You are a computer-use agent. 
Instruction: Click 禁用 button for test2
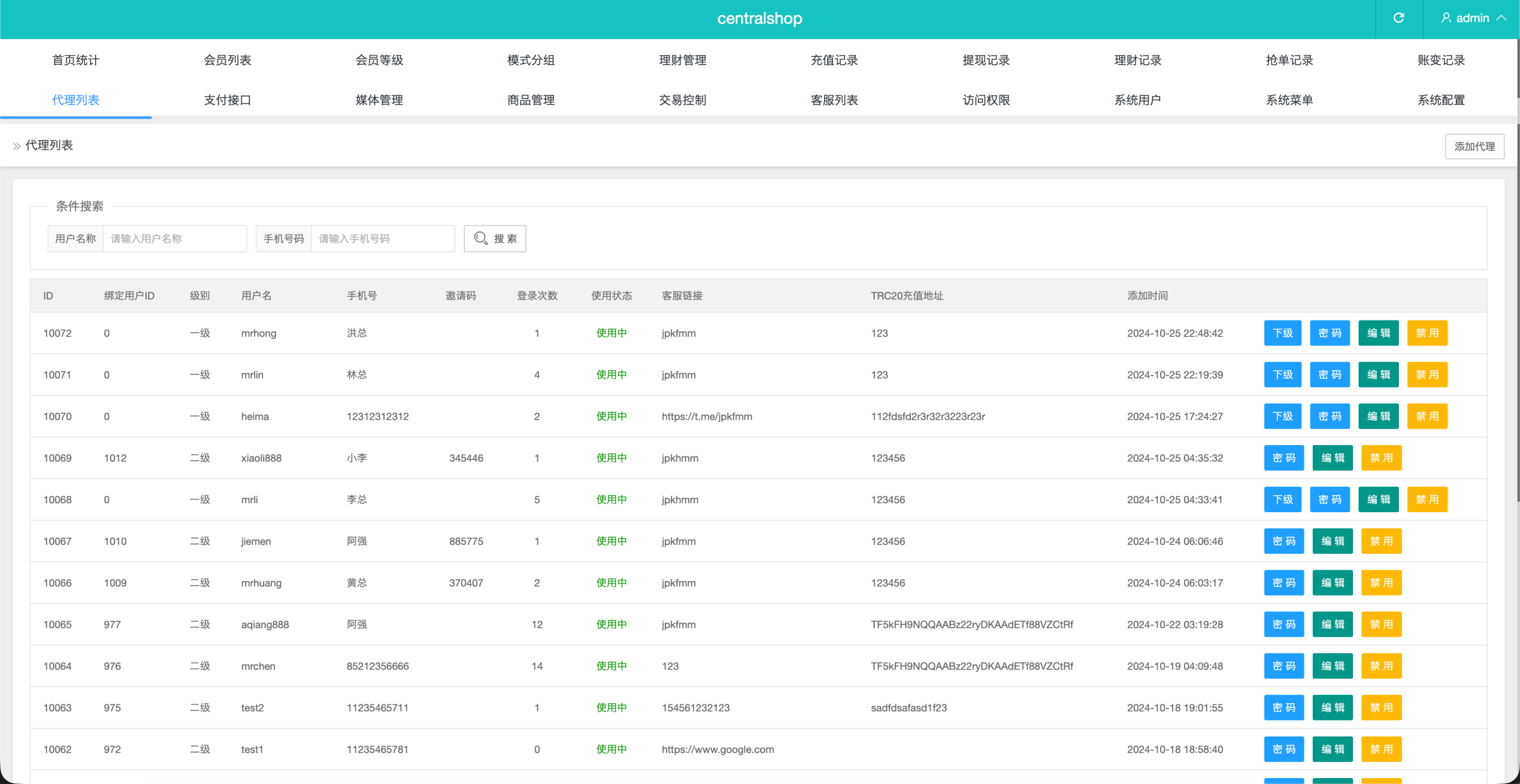click(x=1381, y=707)
